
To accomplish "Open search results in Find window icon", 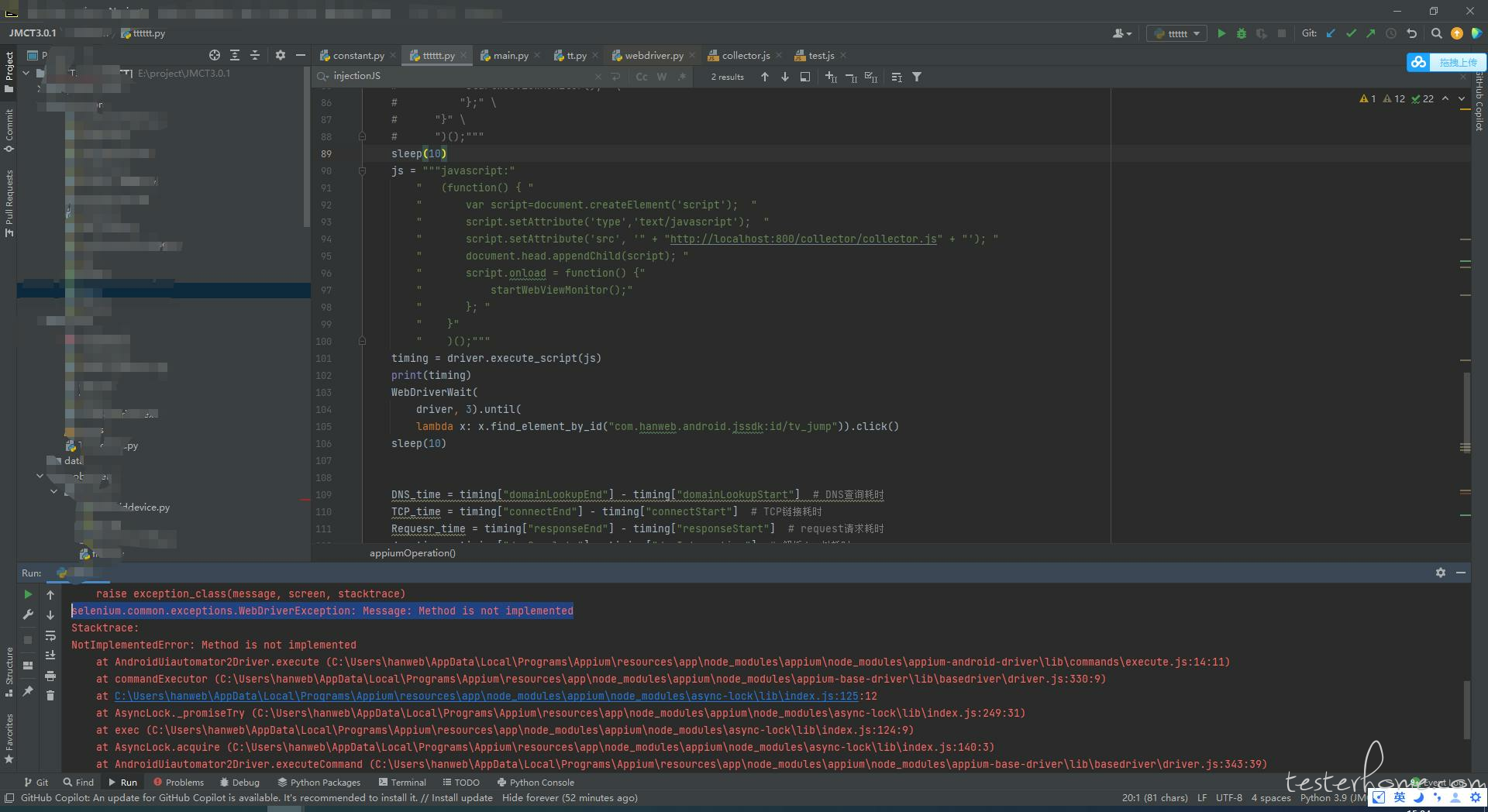I will pos(805,77).
